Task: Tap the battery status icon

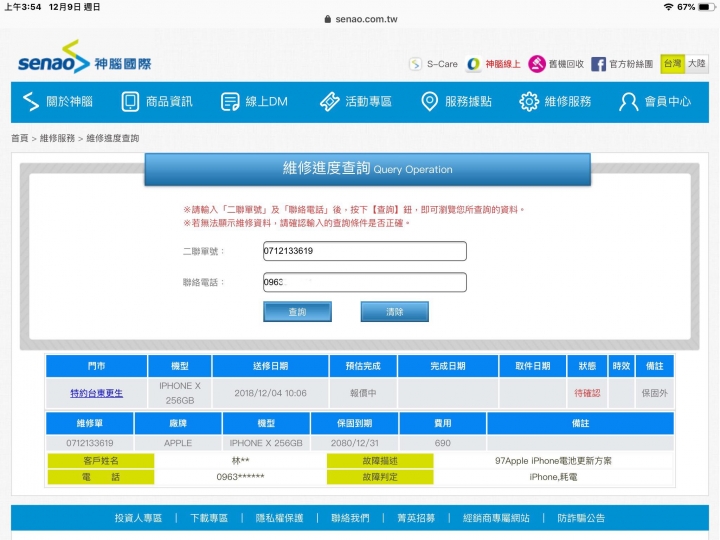Action: (706, 7)
